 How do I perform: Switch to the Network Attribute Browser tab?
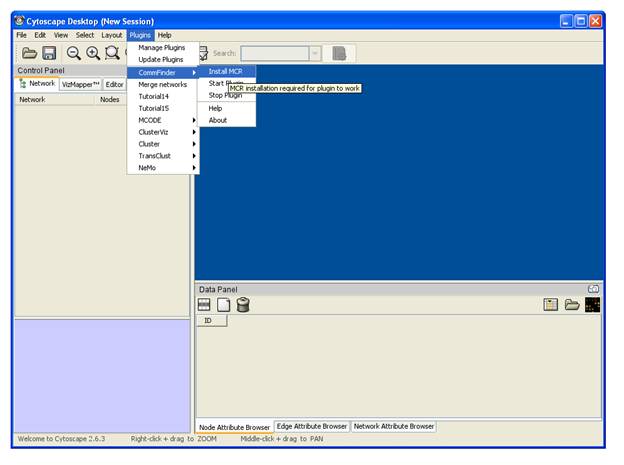pyautogui.click(x=394, y=426)
